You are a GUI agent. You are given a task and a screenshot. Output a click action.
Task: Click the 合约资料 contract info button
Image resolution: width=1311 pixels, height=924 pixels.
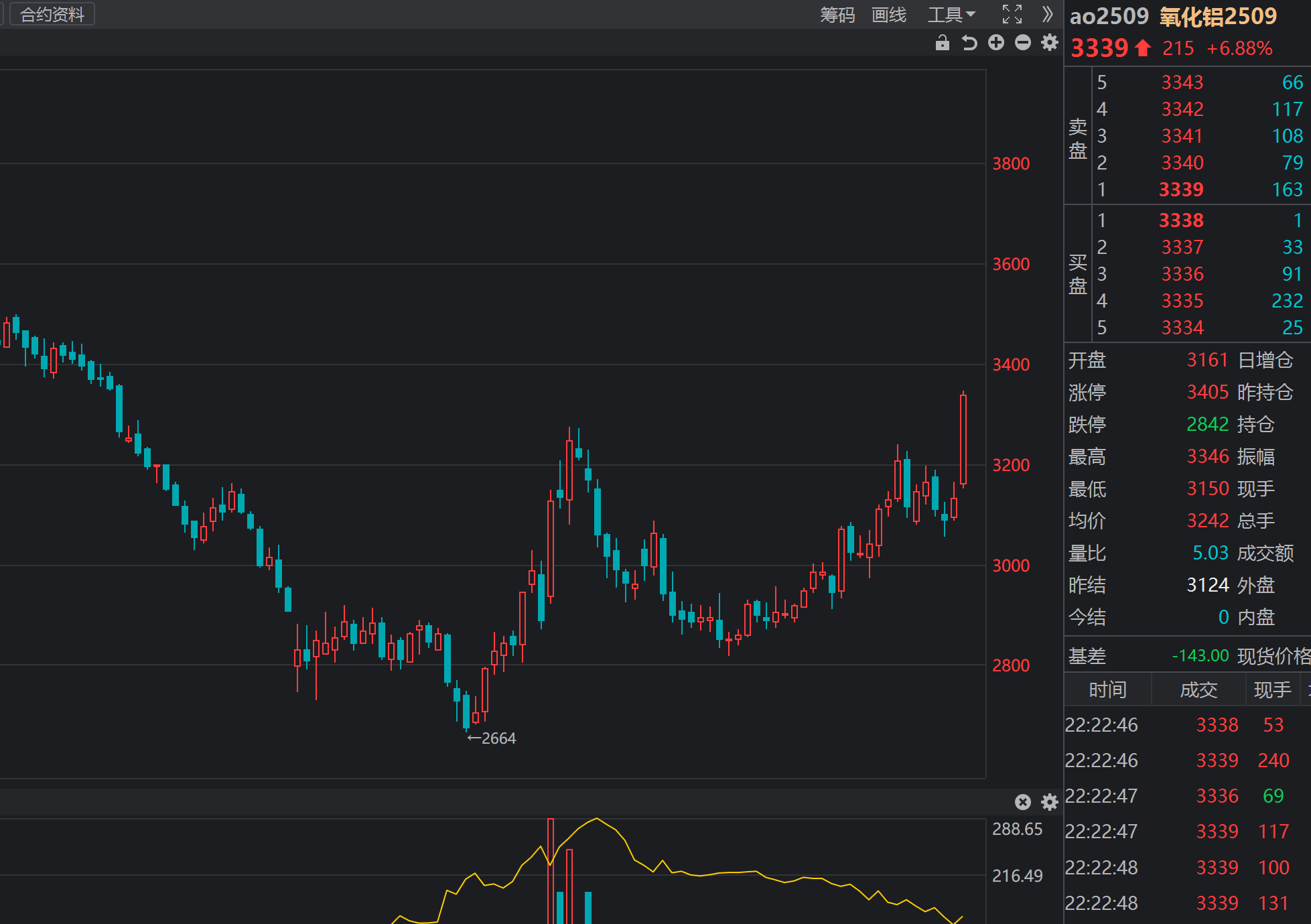pyautogui.click(x=52, y=14)
